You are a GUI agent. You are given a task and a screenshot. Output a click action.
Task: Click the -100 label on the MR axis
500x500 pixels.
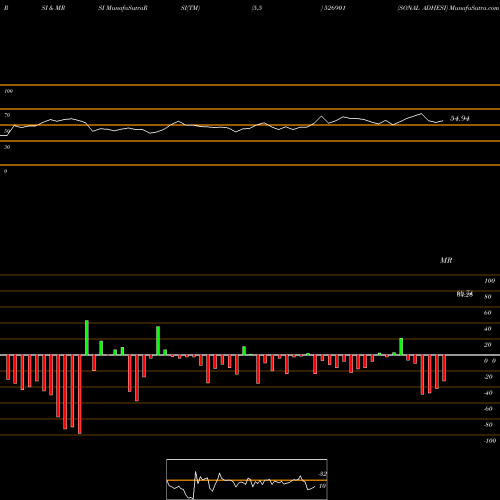[x=490, y=441]
